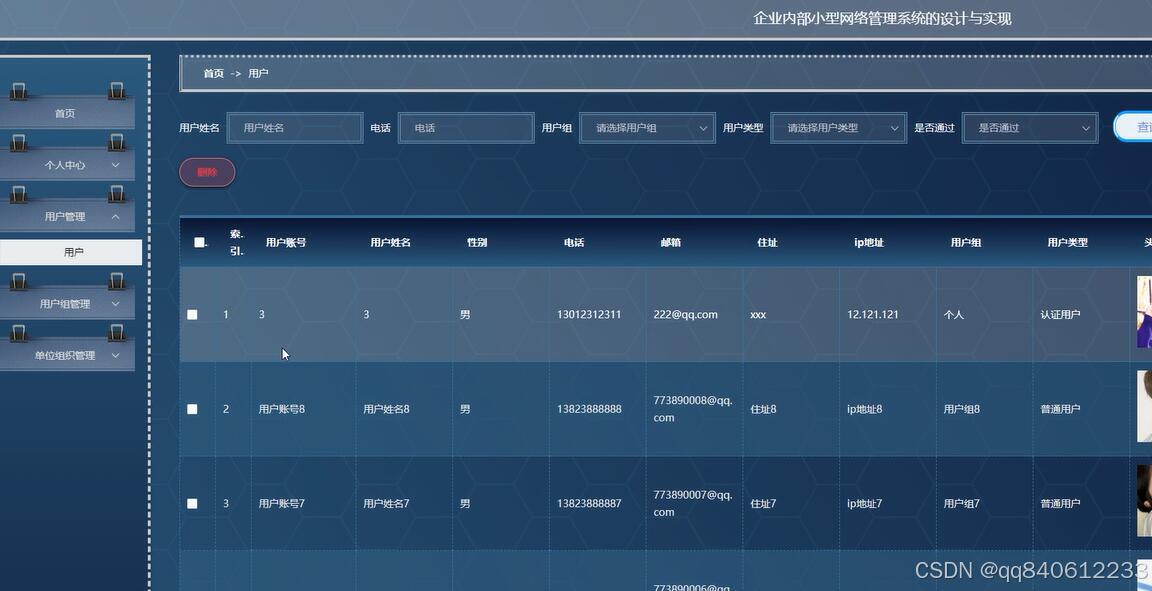1152x591 pixels.
Task: Click the 用户姓名 input field
Action: point(294,127)
